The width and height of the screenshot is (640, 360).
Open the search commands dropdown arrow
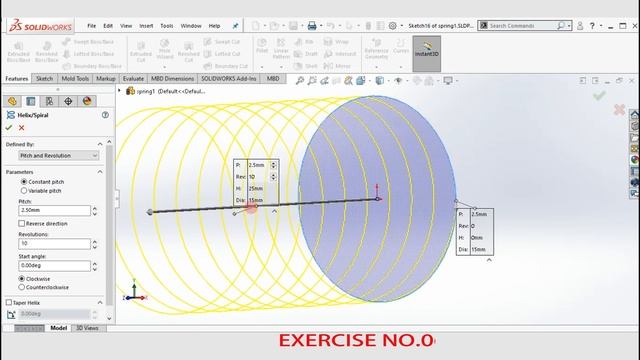[569, 26]
